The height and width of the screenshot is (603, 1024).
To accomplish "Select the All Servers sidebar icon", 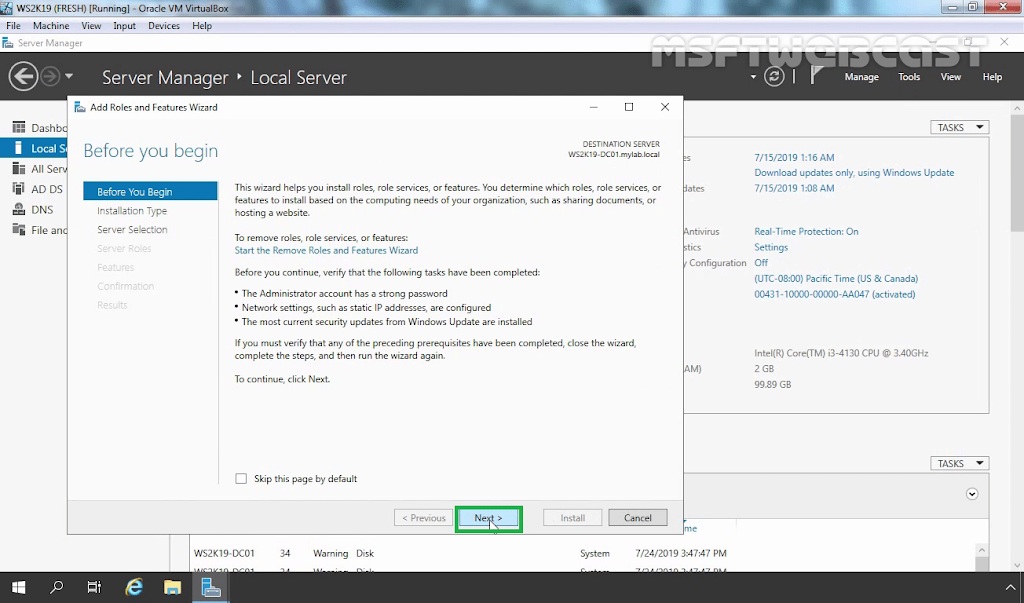I will [x=19, y=169].
